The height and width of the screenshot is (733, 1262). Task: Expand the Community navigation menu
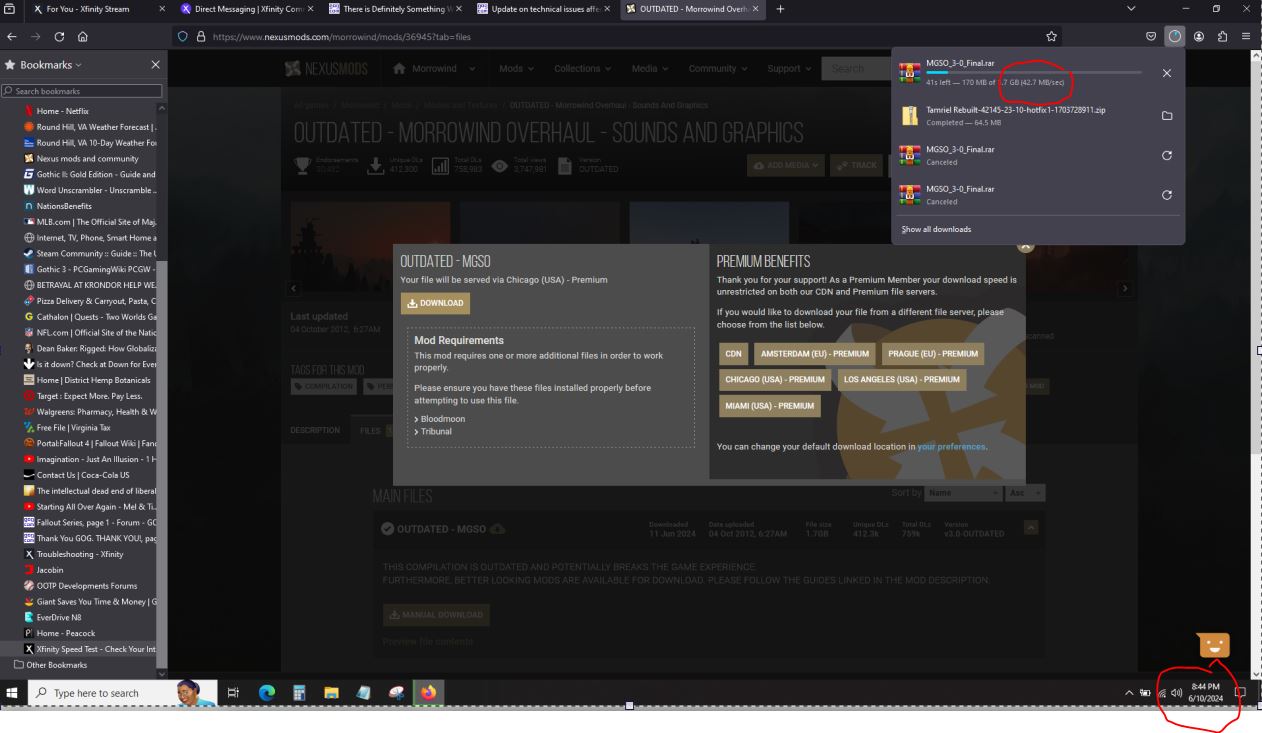point(719,69)
